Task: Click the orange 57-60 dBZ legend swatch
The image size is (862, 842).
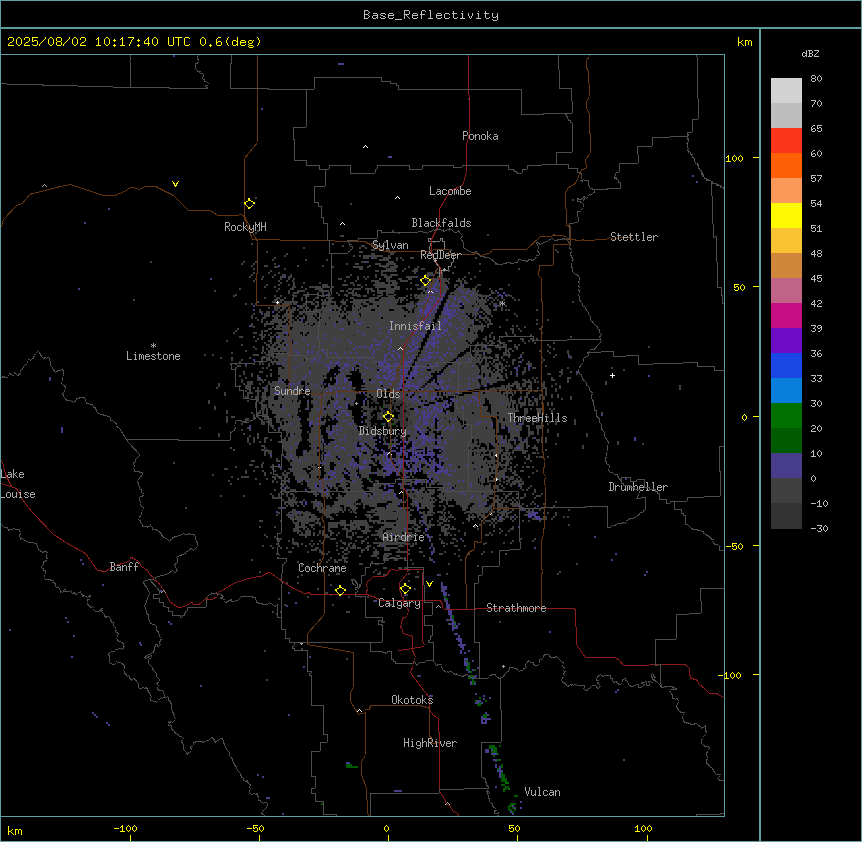Action: pyautogui.click(x=786, y=165)
